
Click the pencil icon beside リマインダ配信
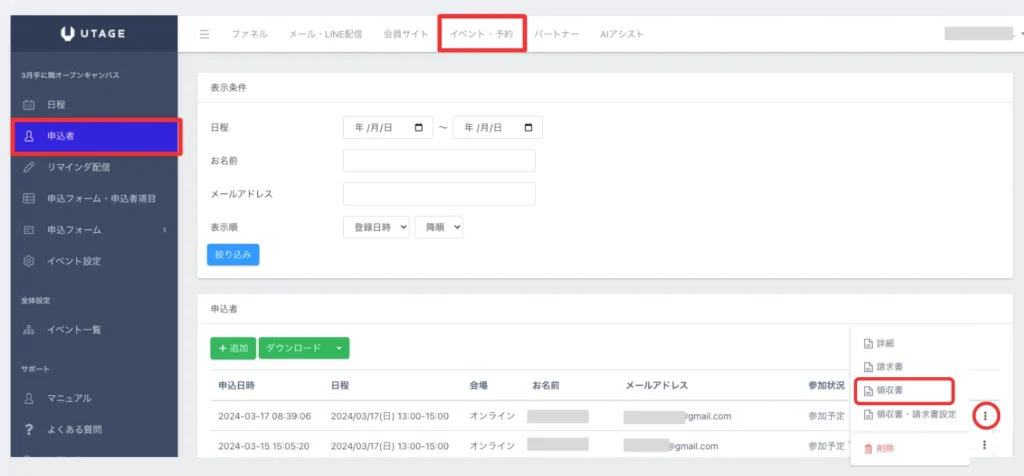tap(29, 167)
